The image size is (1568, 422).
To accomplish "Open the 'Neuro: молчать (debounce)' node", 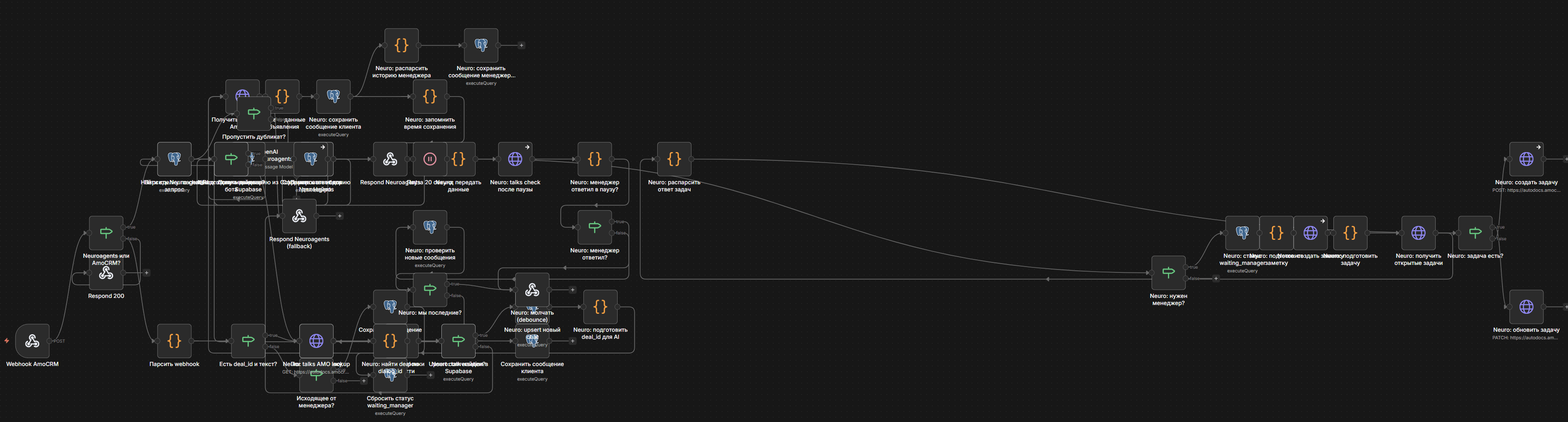I will point(532,290).
